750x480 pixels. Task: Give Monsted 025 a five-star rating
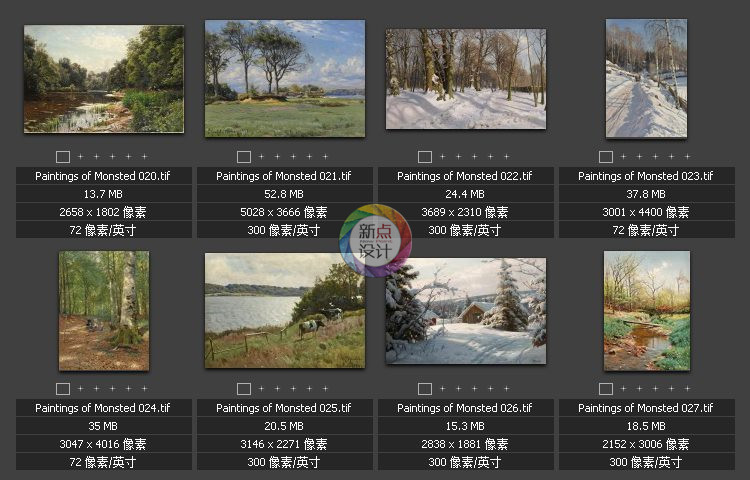[x=325, y=388]
